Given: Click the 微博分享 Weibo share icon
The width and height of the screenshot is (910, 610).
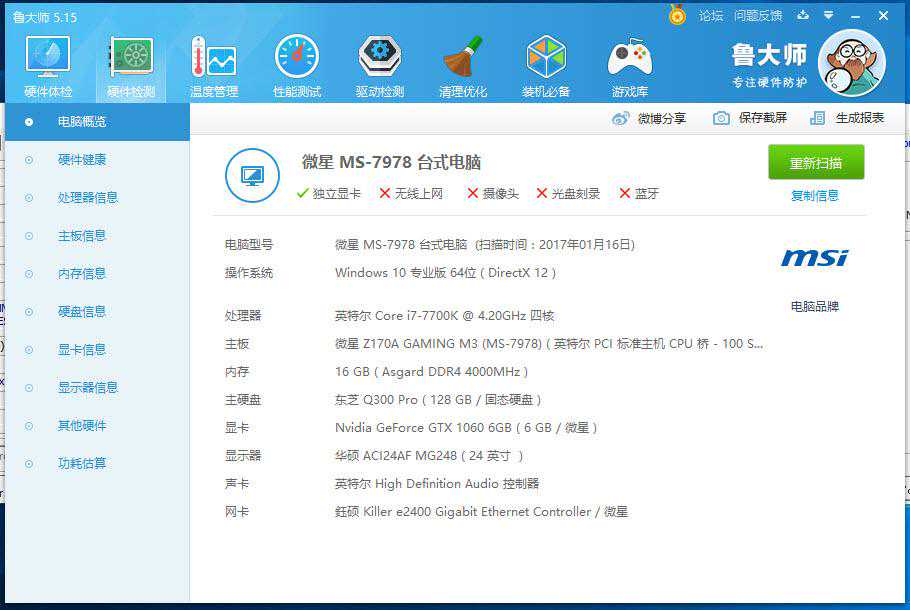Looking at the screenshot, I should tap(621, 118).
